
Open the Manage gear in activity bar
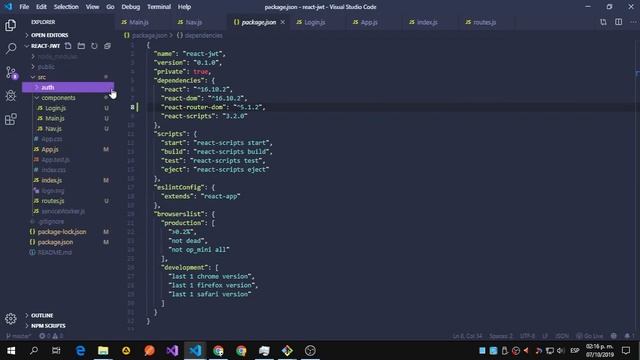11,318
